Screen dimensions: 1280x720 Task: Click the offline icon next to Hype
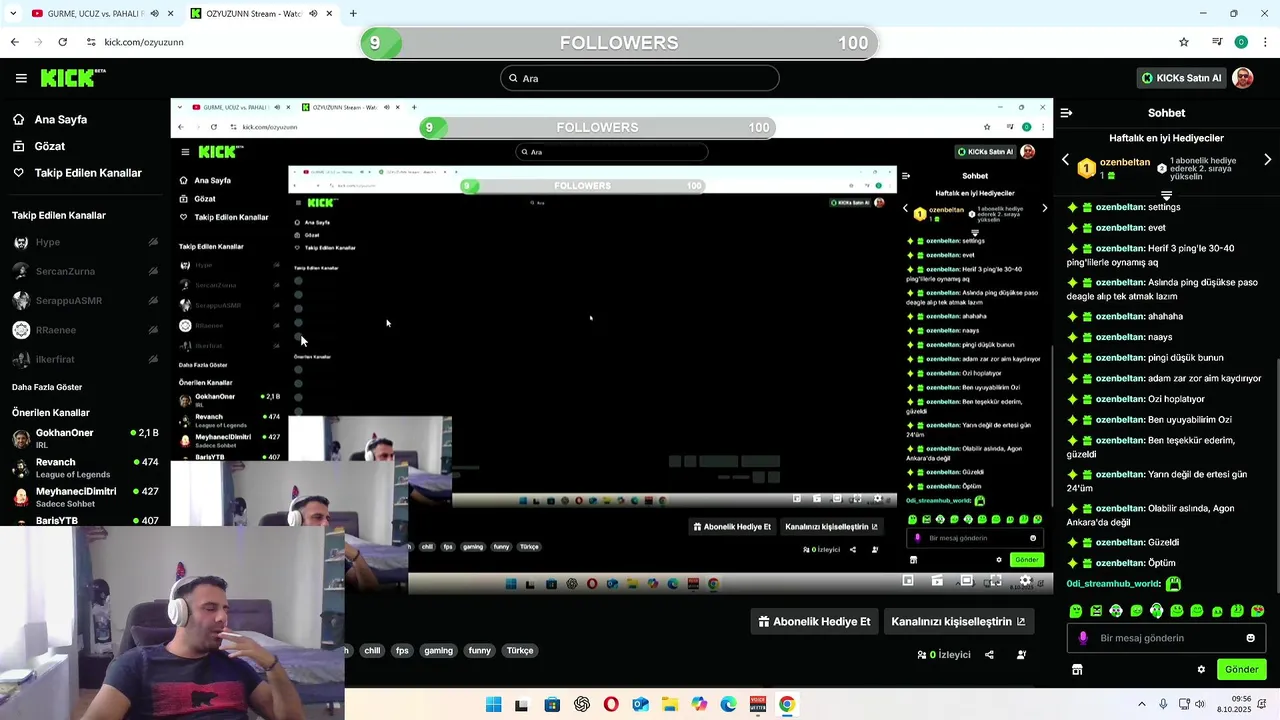153,242
